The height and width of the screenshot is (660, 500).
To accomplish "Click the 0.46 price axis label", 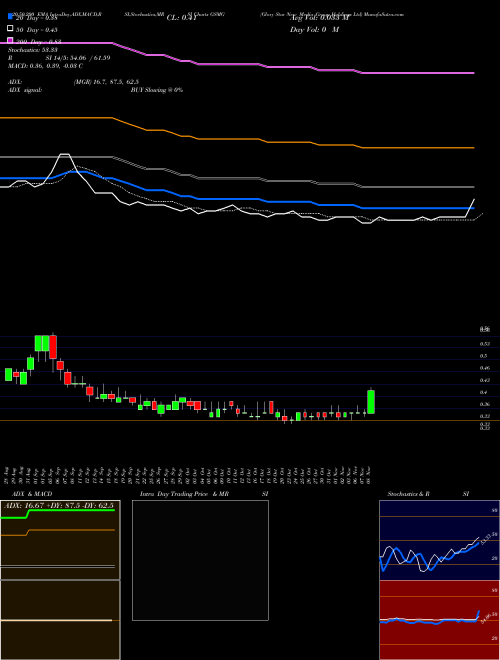I will coord(484,368).
